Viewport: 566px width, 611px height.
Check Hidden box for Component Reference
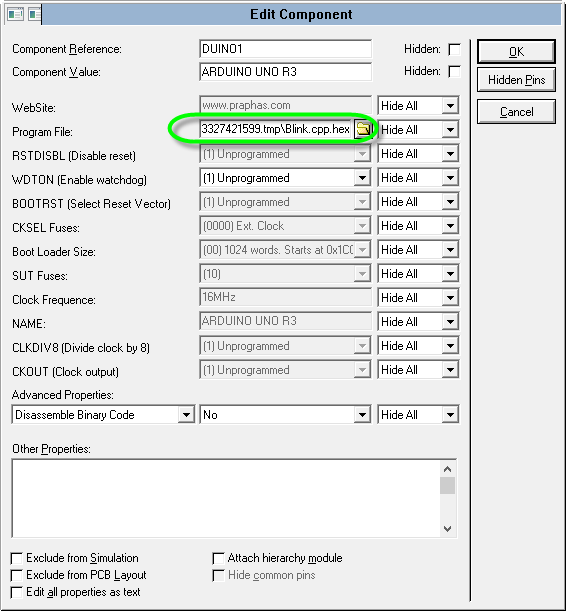454,49
